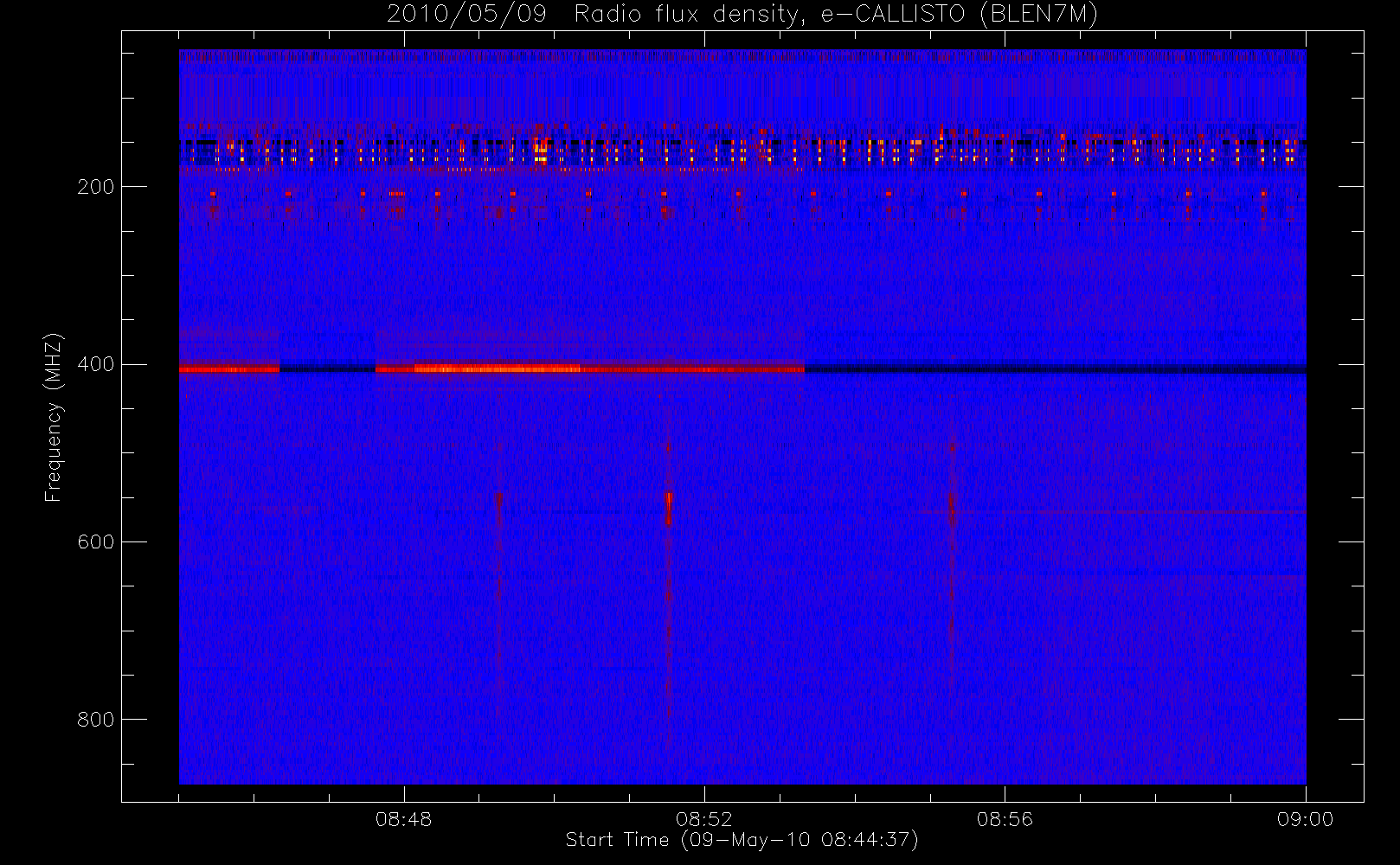Click the 800 frequency tick label
1400x865 pixels.
point(95,720)
